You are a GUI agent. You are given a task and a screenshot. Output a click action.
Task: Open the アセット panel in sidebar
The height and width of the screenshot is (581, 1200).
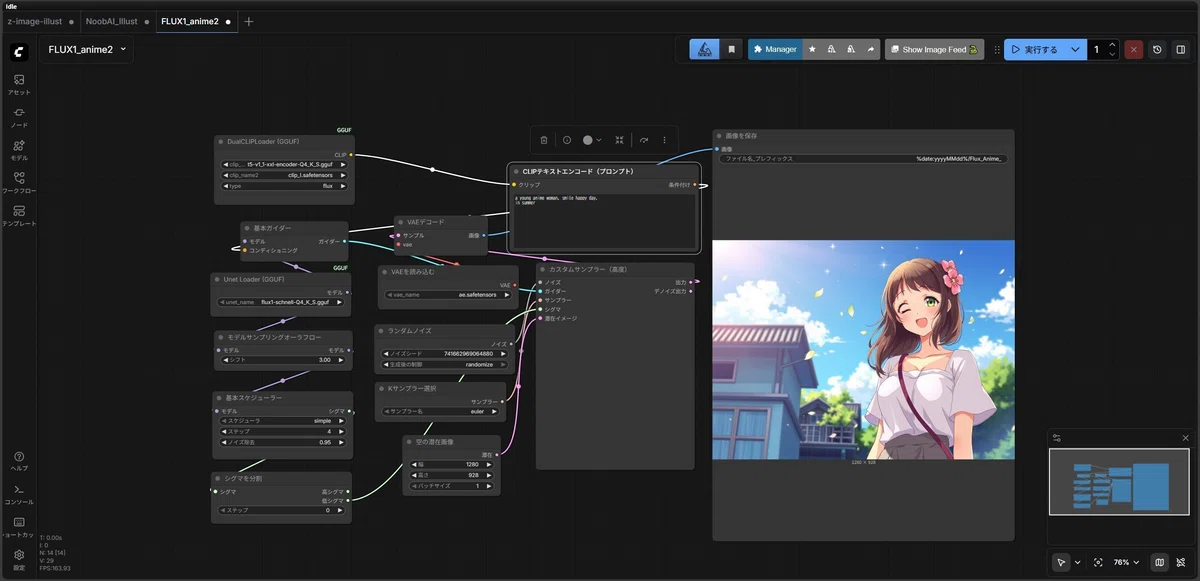(x=19, y=84)
